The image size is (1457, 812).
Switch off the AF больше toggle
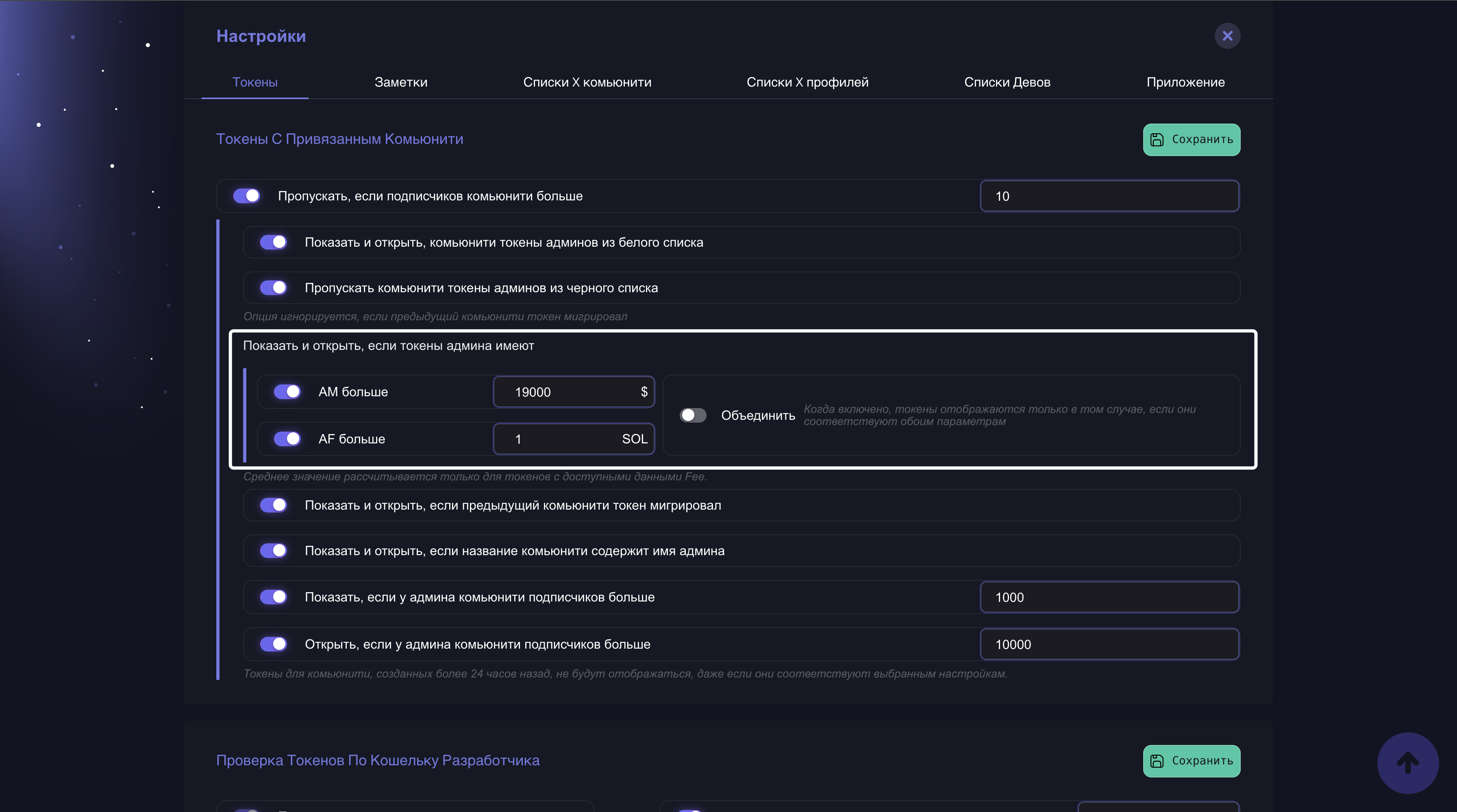287,439
